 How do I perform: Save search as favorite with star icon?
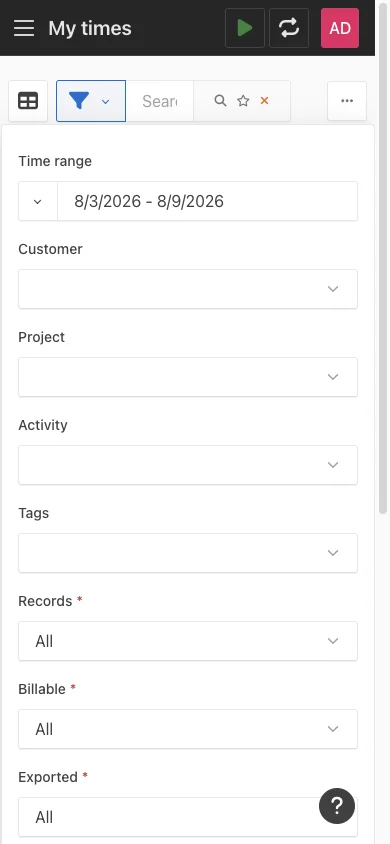pyautogui.click(x=243, y=101)
